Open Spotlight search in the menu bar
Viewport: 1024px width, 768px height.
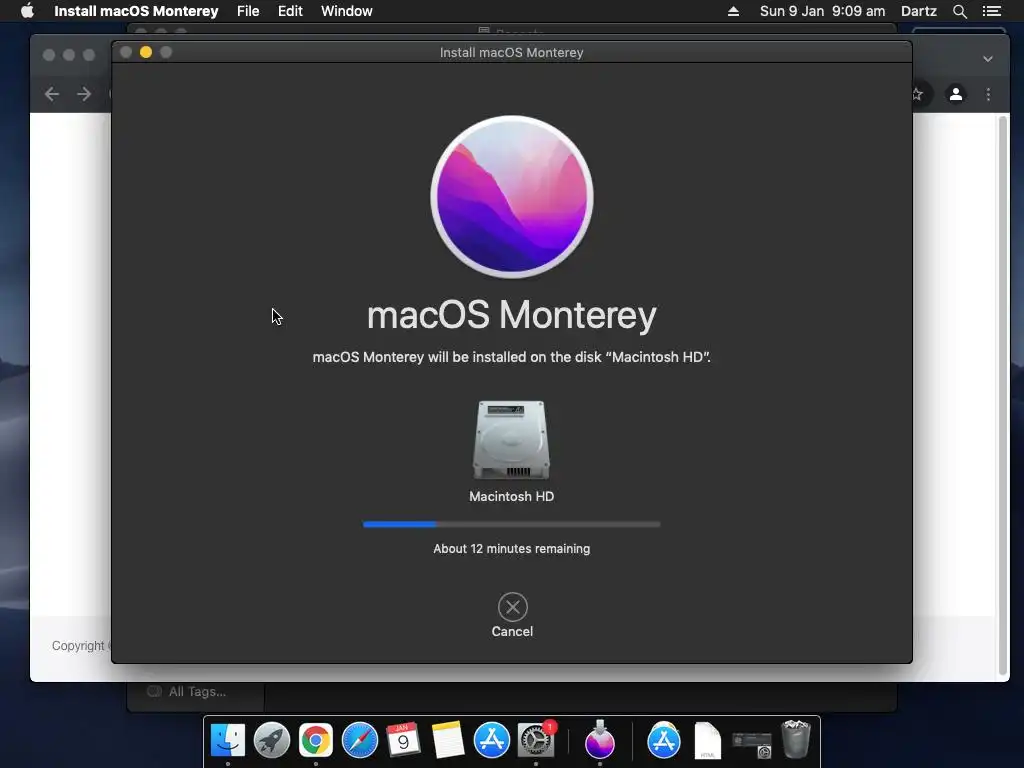coord(959,11)
